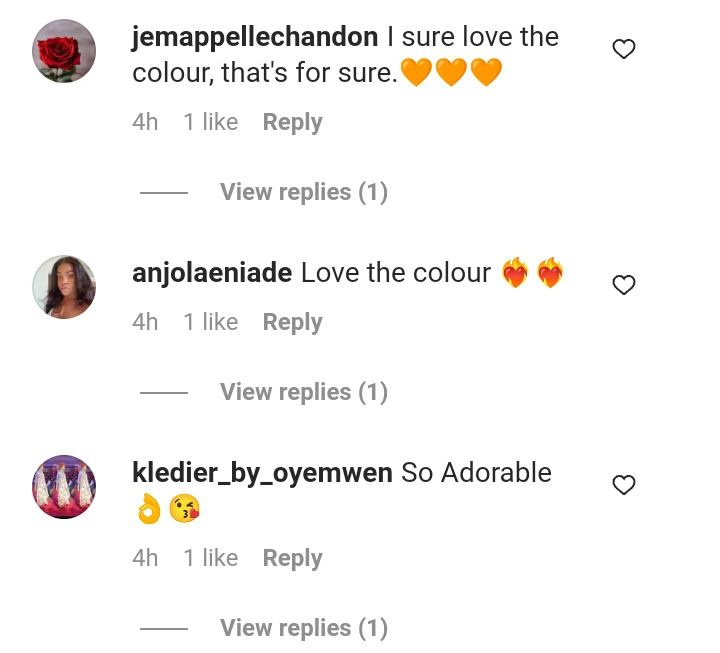Screen dimensions: 720x653
Task: Reply to the 'Love the colour' comment
Action: click(x=292, y=322)
